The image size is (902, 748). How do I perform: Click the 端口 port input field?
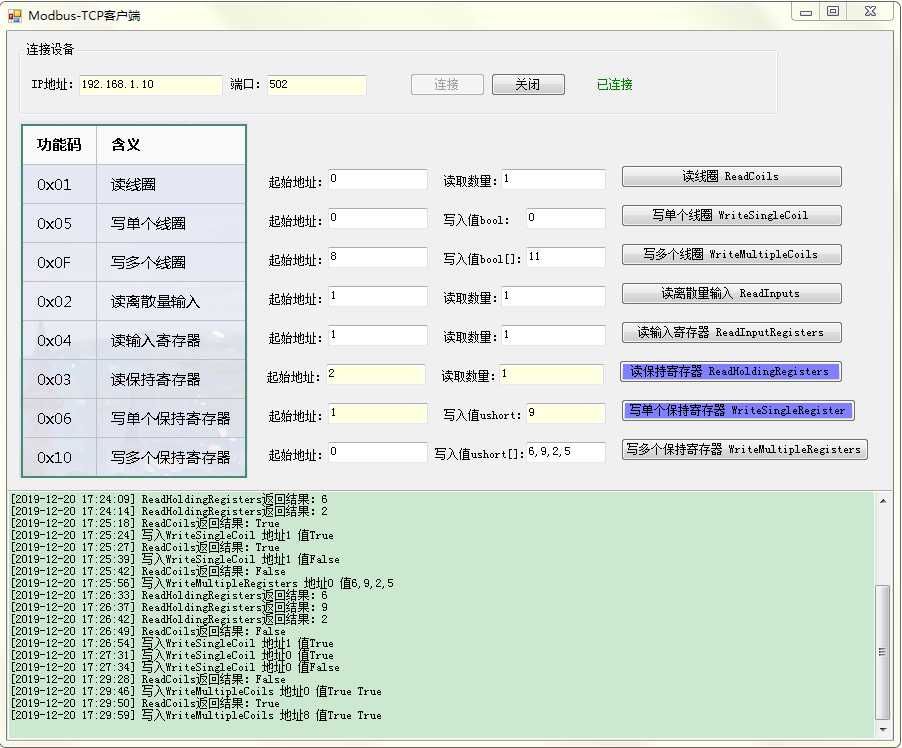(316, 85)
